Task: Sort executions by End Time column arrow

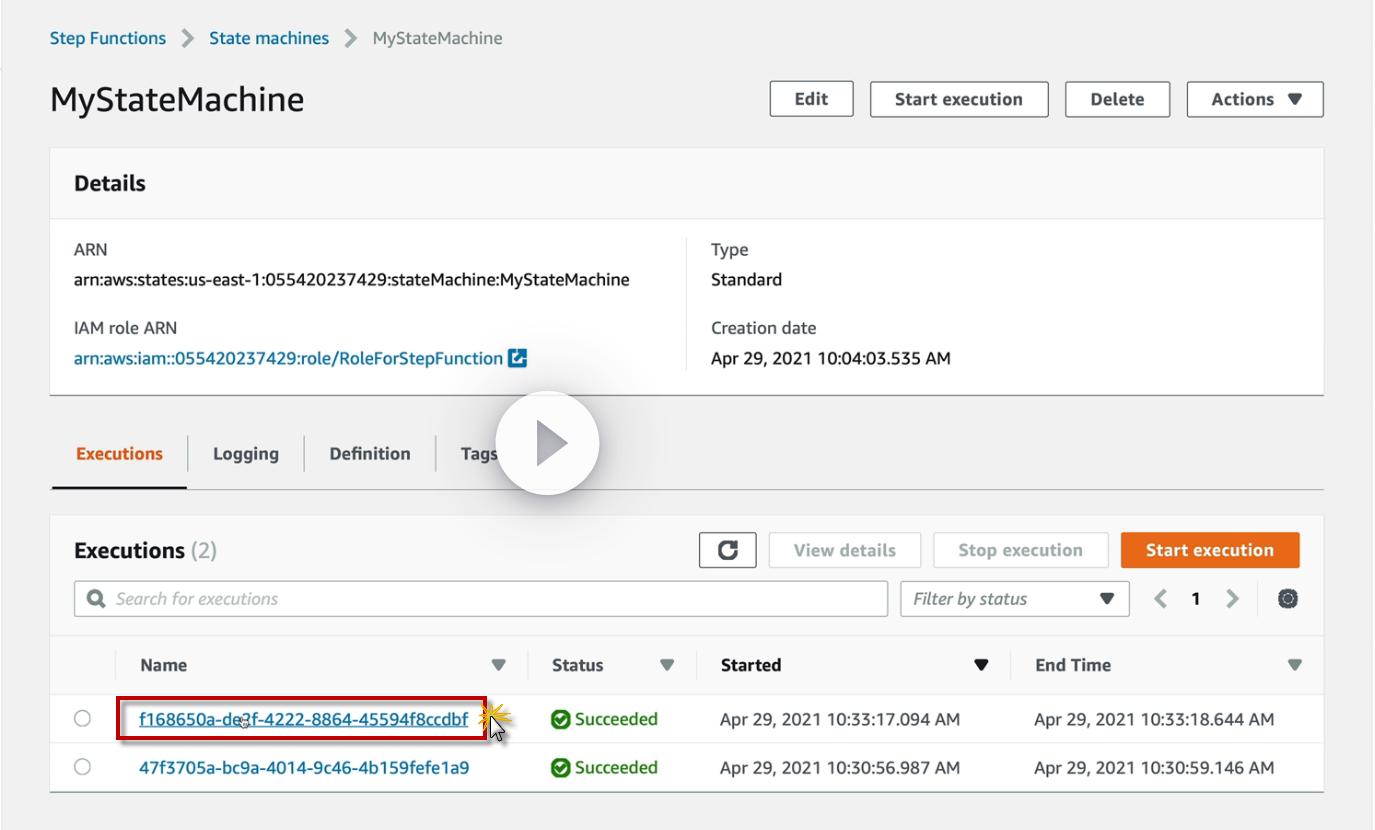Action: tap(1295, 665)
